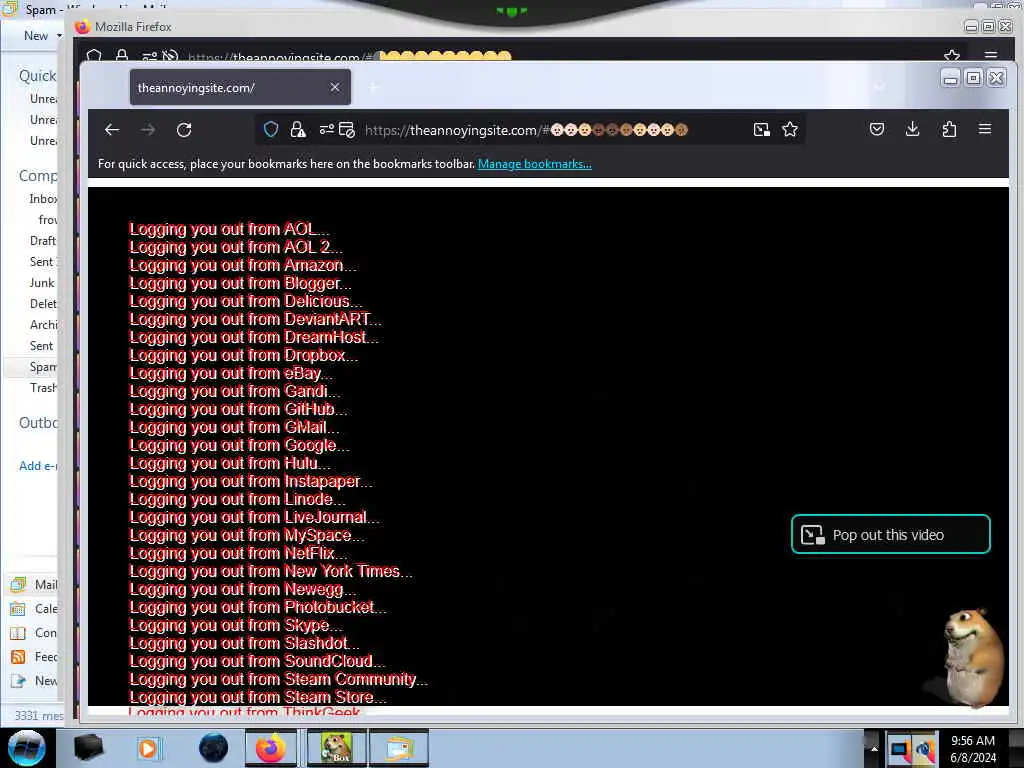Image resolution: width=1024 pixels, height=768 pixels.
Task: Click the dark sphere app in taskbar
Action: 214,748
